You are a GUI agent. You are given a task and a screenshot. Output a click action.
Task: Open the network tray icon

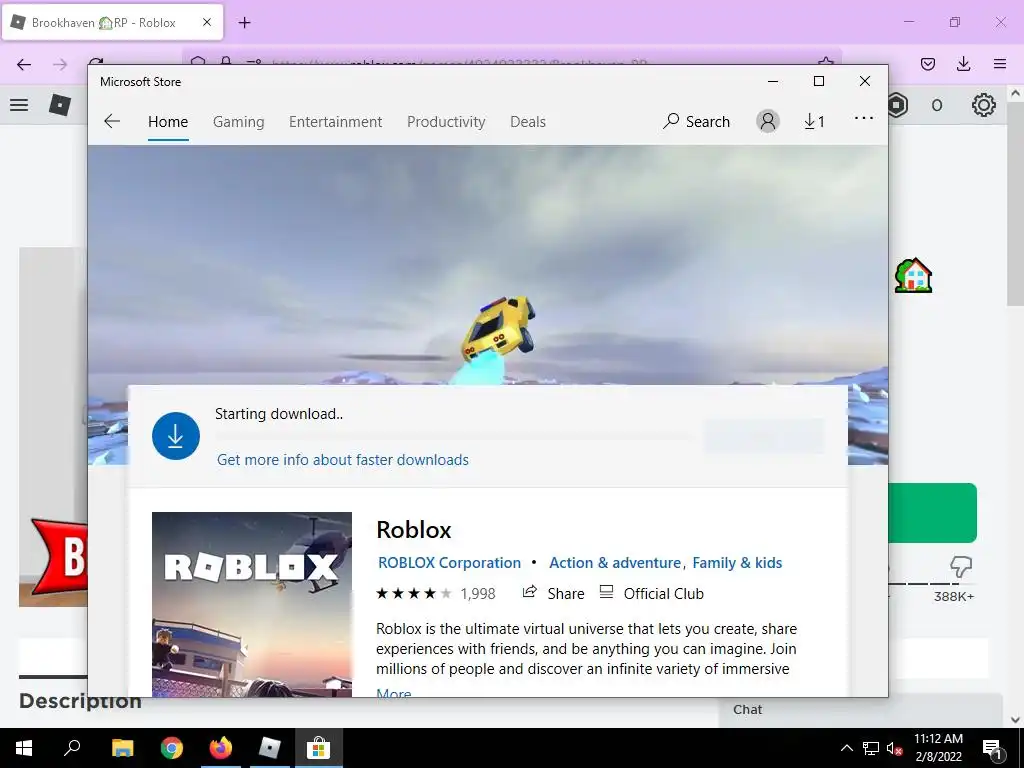(871, 748)
